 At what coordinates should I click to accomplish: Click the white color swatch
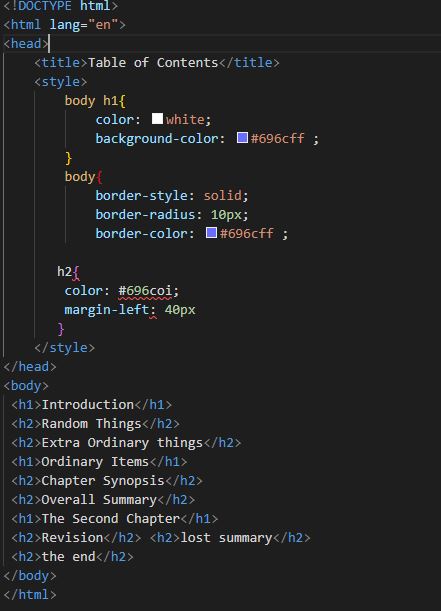[x=157, y=118]
